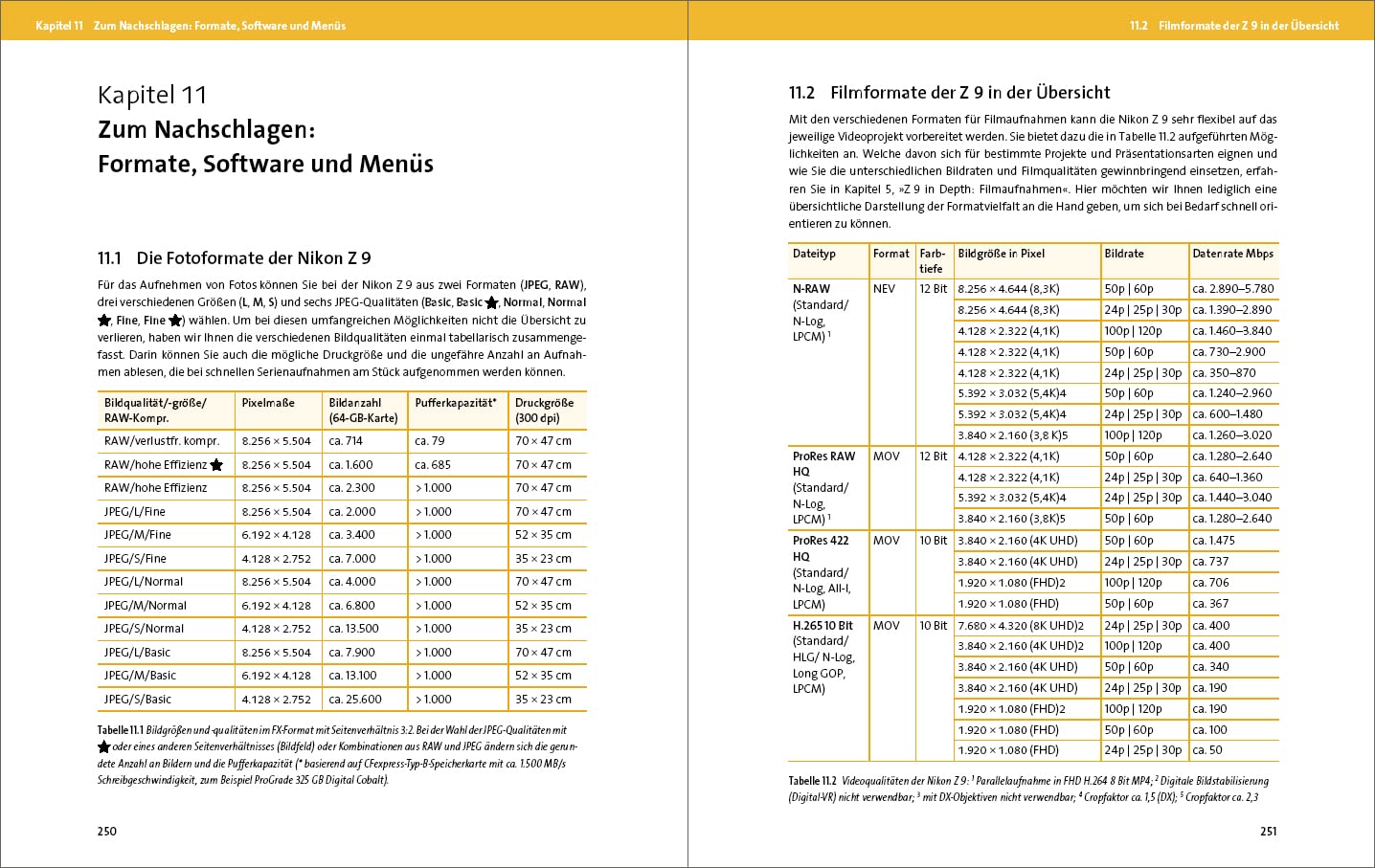Click the "ca. 685" buffer capacity cell
The height and width of the screenshot is (868, 1375).
433,465
